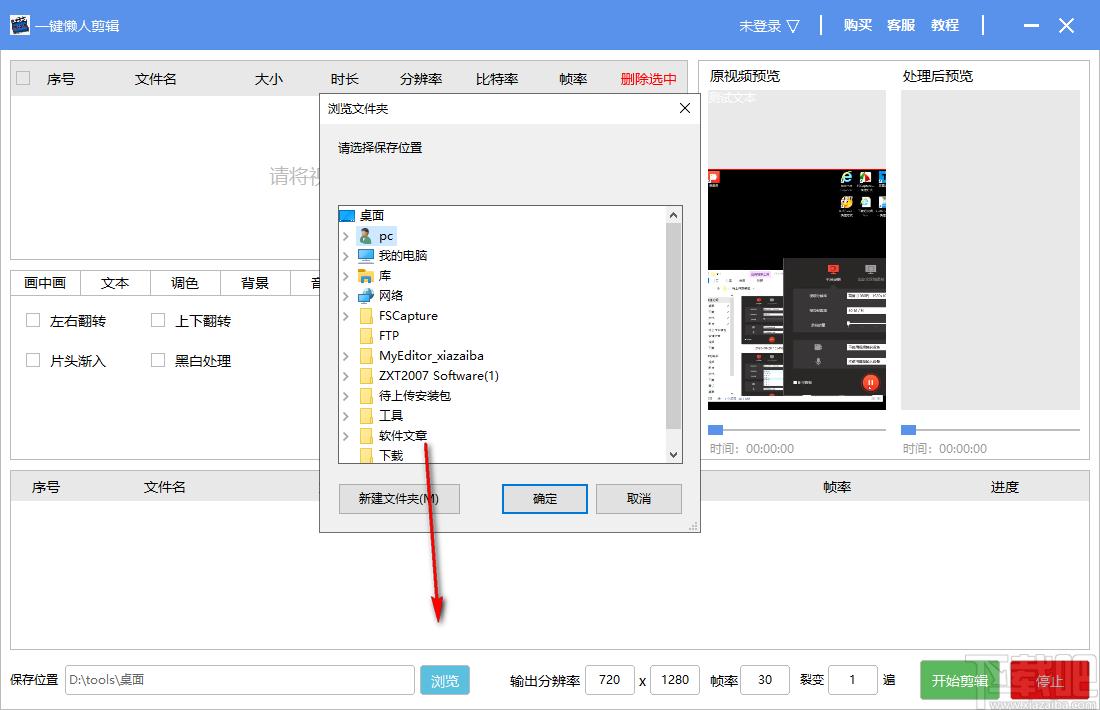This screenshot has height=710, width=1100.
Task: Click the MyEditor_xiazaiba folder icon
Action: click(365, 356)
